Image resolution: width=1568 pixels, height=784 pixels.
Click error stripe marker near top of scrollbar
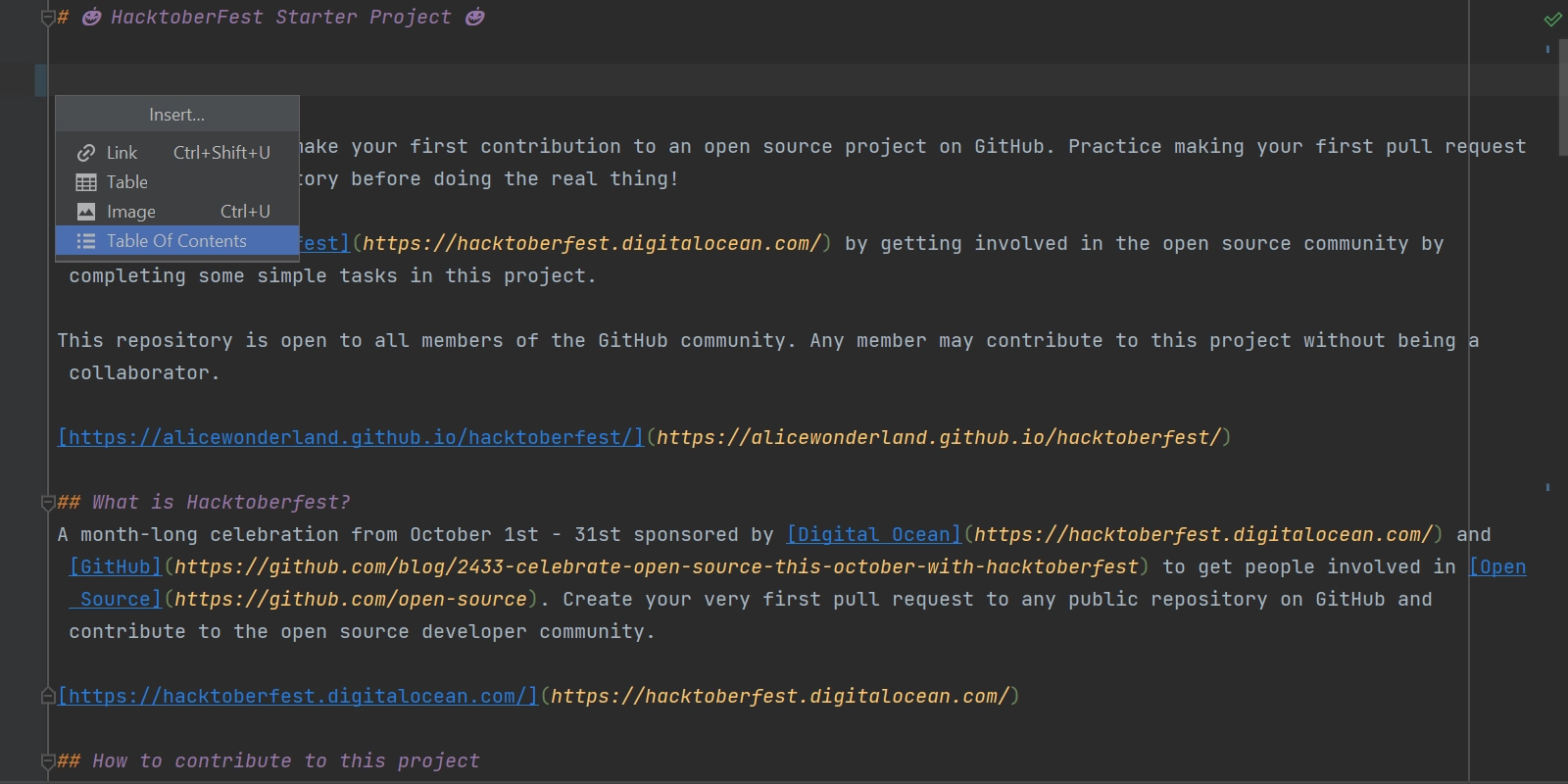[x=1548, y=49]
